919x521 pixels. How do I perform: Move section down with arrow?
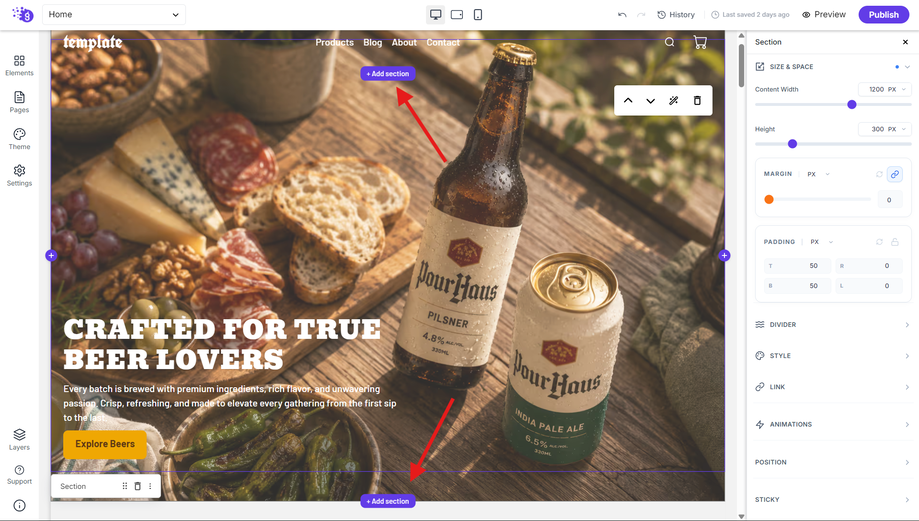(x=651, y=100)
